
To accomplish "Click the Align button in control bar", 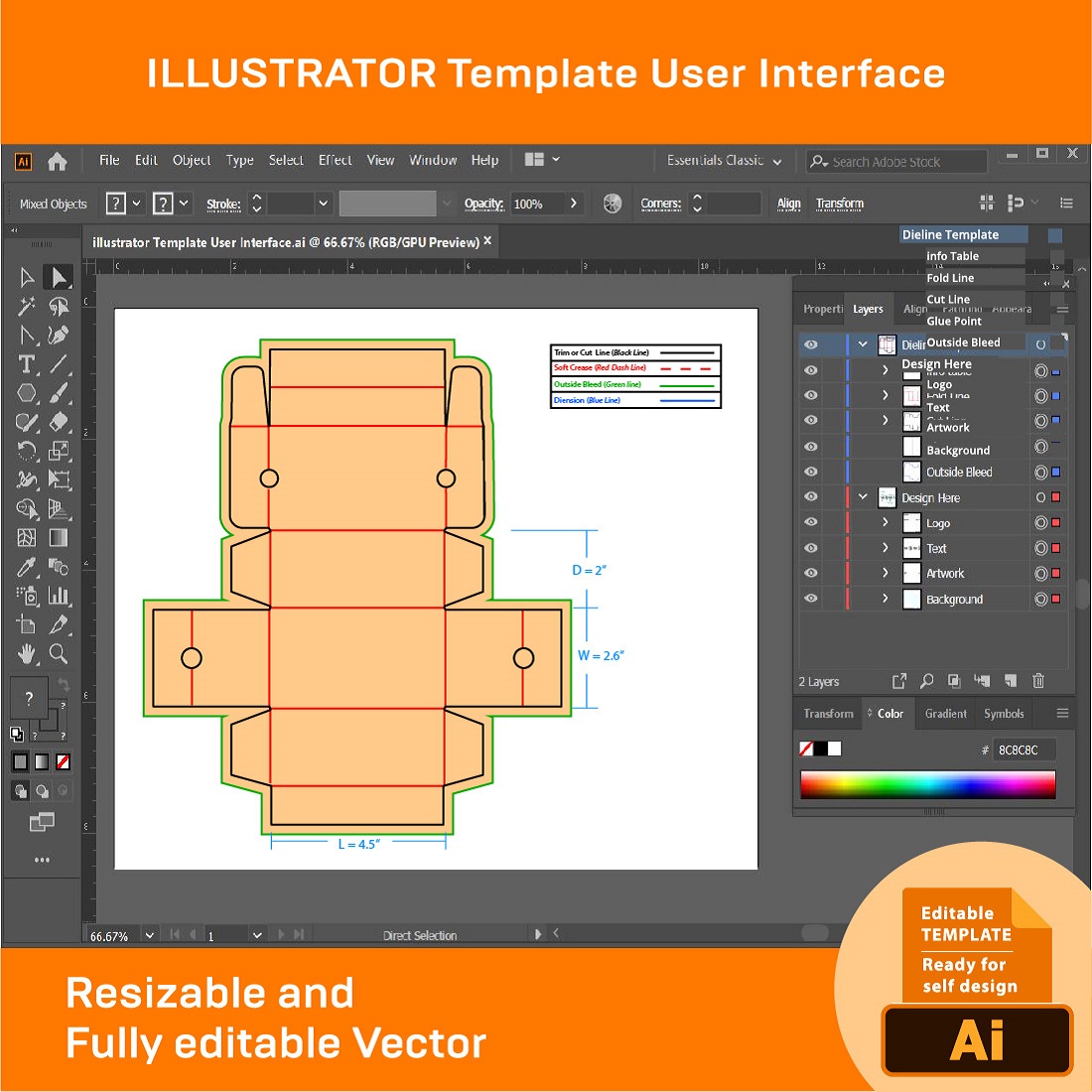I will (x=788, y=204).
